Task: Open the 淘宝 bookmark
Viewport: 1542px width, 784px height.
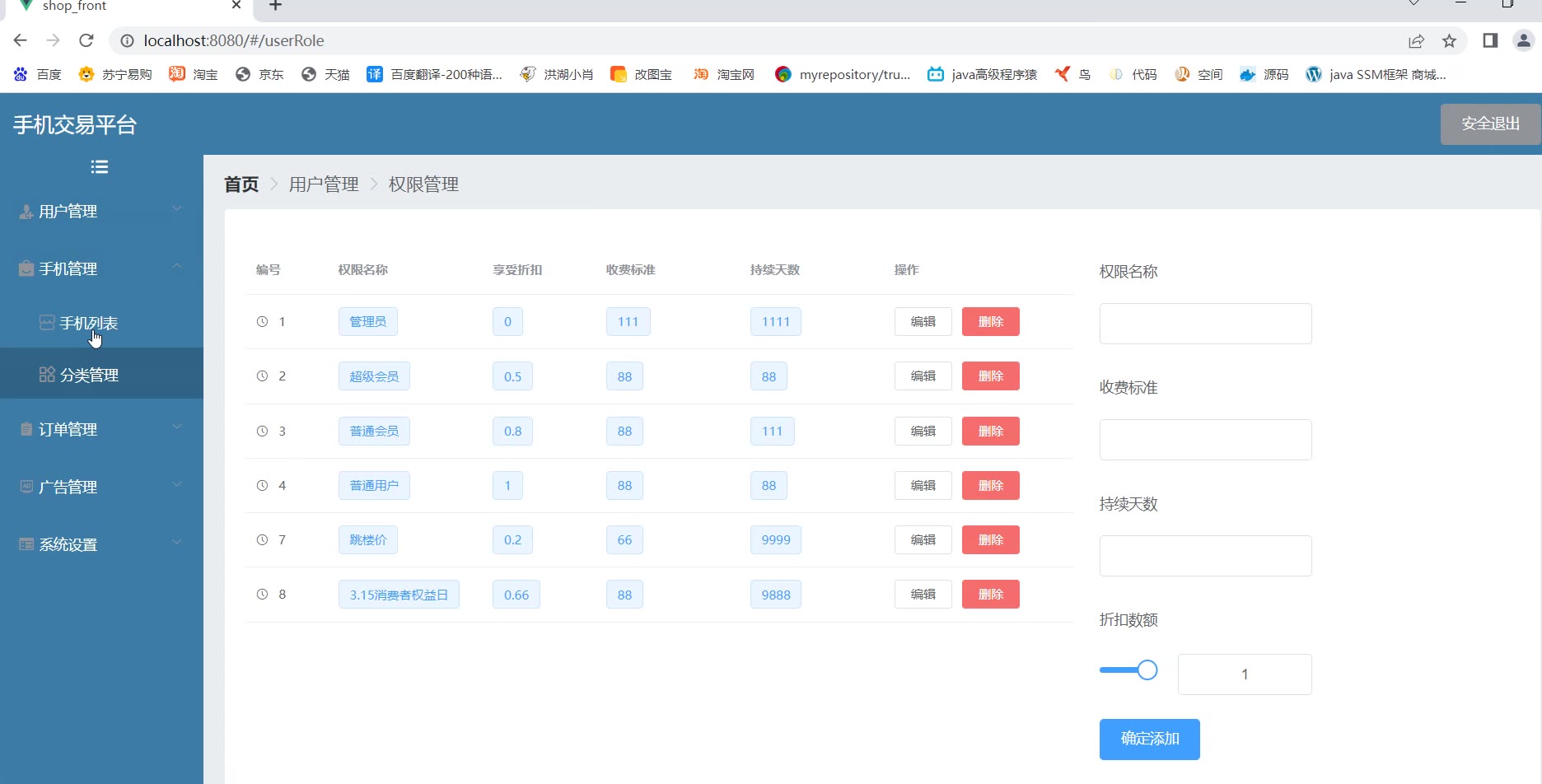Action: pyautogui.click(x=194, y=74)
